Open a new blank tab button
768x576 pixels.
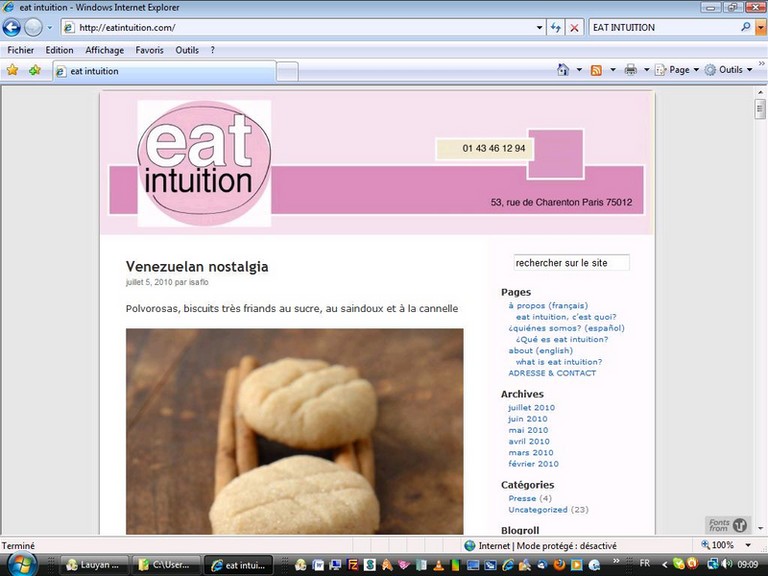(x=287, y=72)
